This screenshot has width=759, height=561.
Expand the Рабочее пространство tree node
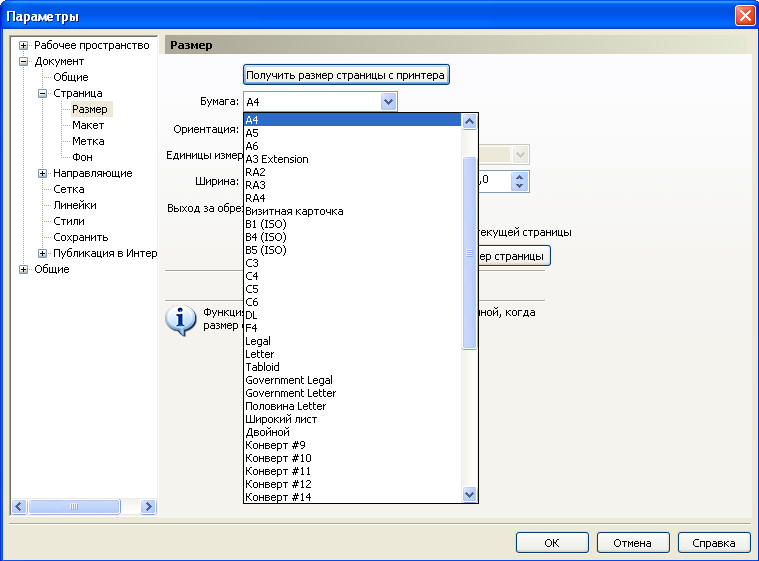23,45
